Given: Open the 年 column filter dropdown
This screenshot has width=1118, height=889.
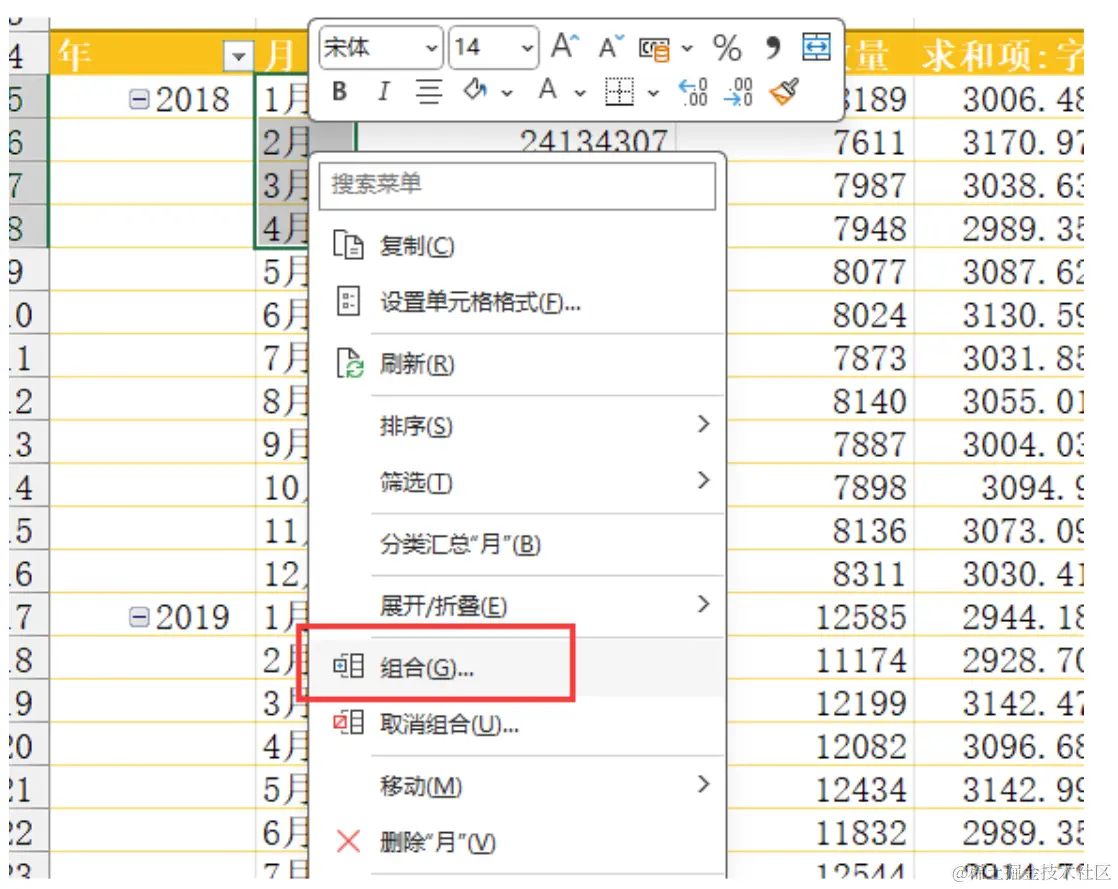Looking at the screenshot, I should 238,56.
